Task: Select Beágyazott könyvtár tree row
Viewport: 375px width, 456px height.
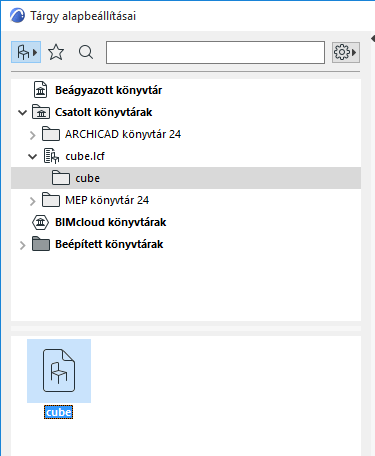Action: click(x=186, y=90)
